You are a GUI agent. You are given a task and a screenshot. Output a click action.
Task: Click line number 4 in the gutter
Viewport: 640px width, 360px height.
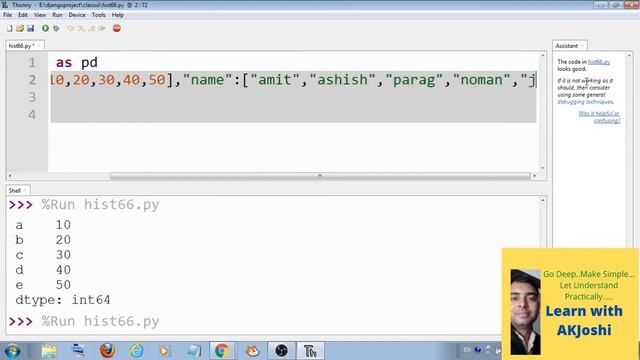point(32,114)
